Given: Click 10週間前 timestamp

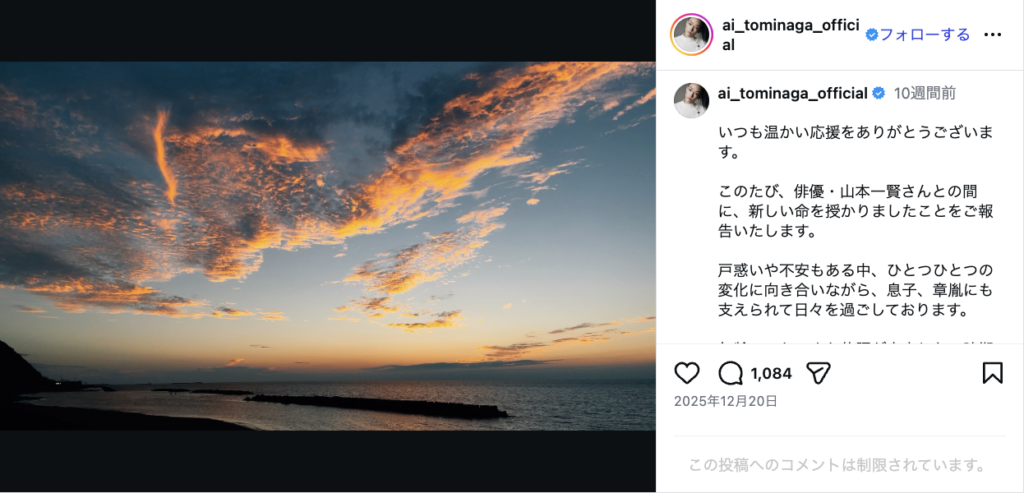Looking at the screenshot, I should coord(925,93).
